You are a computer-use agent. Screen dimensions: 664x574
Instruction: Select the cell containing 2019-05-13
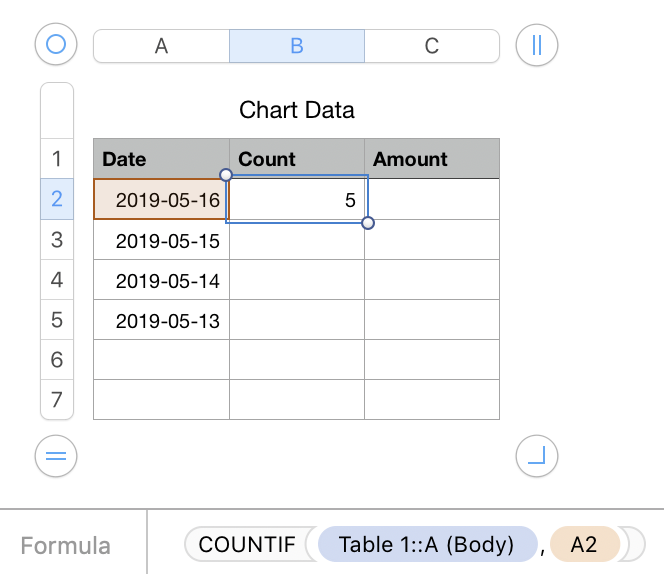pyautogui.click(x=161, y=320)
